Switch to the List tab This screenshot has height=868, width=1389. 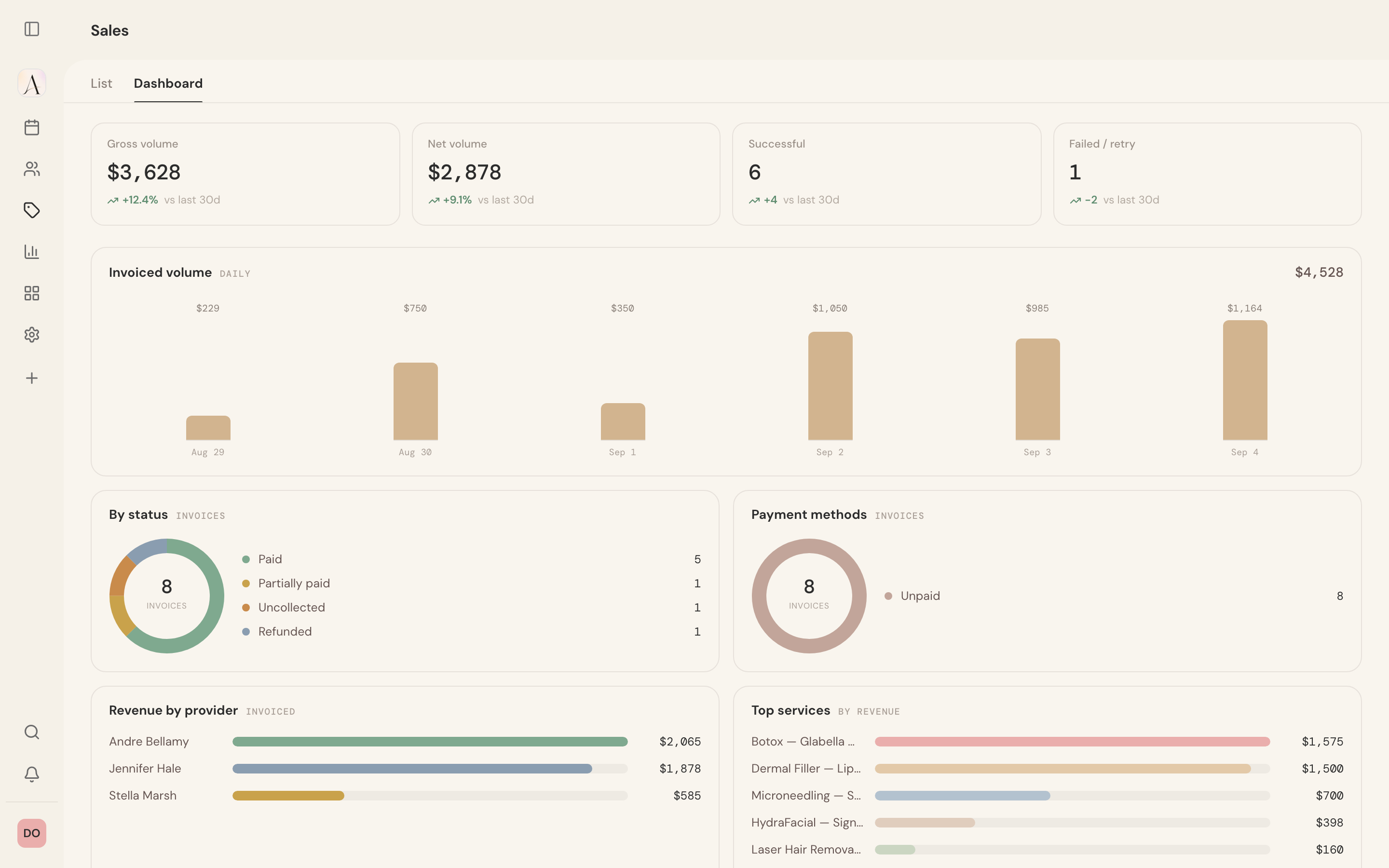pos(101,83)
